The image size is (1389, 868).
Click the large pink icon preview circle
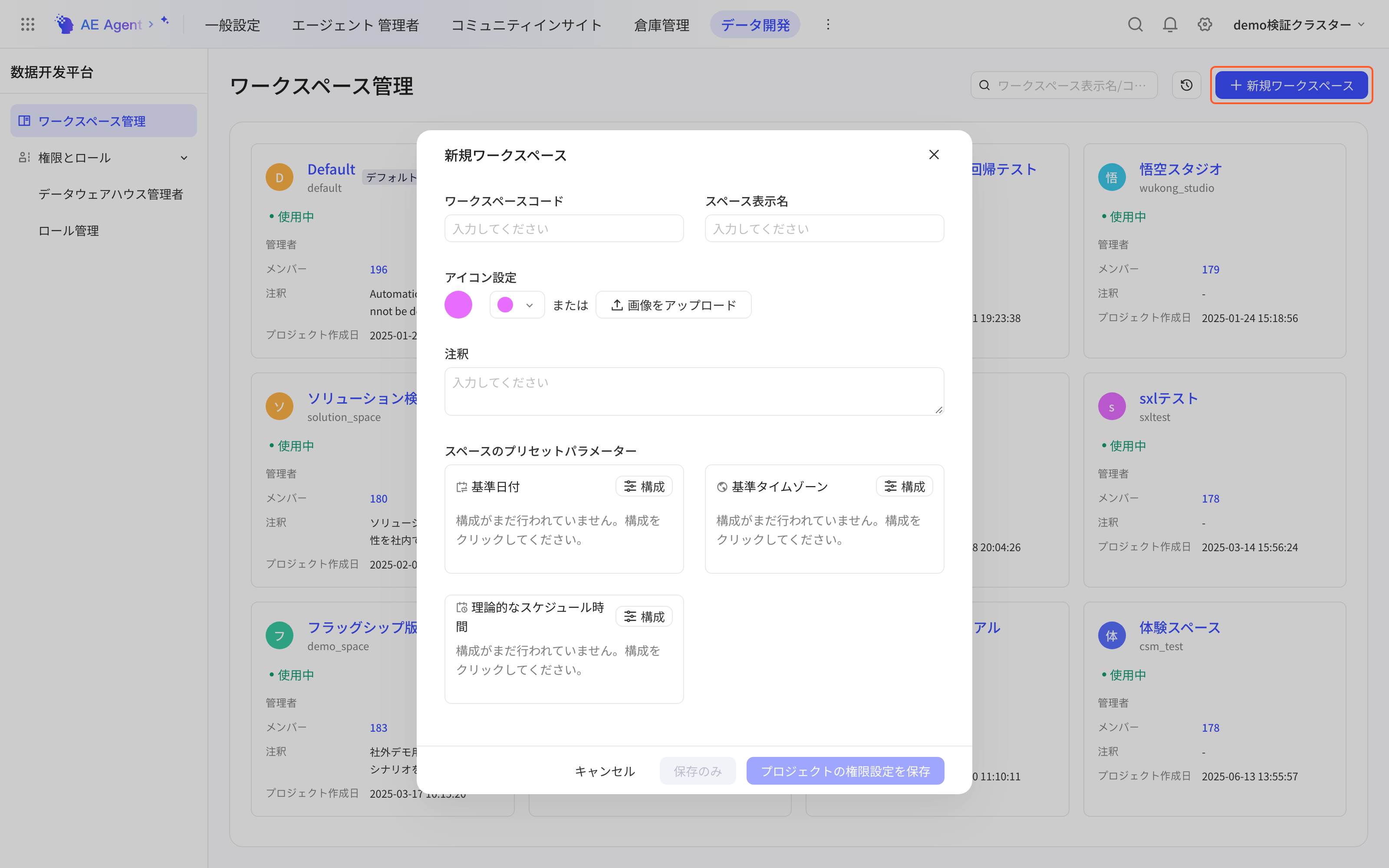[458, 305]
